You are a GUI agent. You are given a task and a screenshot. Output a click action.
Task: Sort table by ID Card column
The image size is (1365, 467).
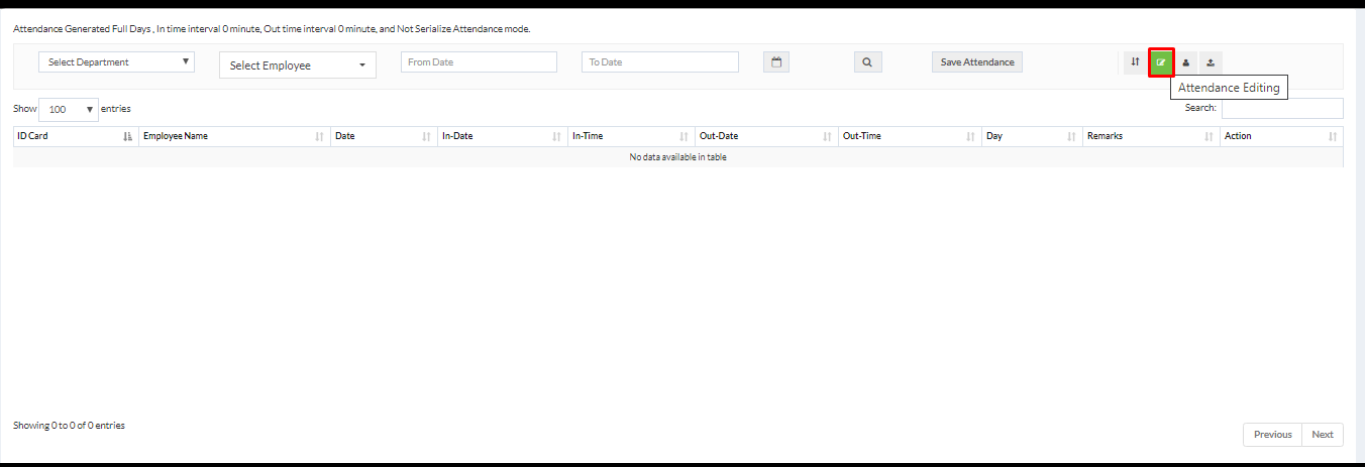click(76, 136)
